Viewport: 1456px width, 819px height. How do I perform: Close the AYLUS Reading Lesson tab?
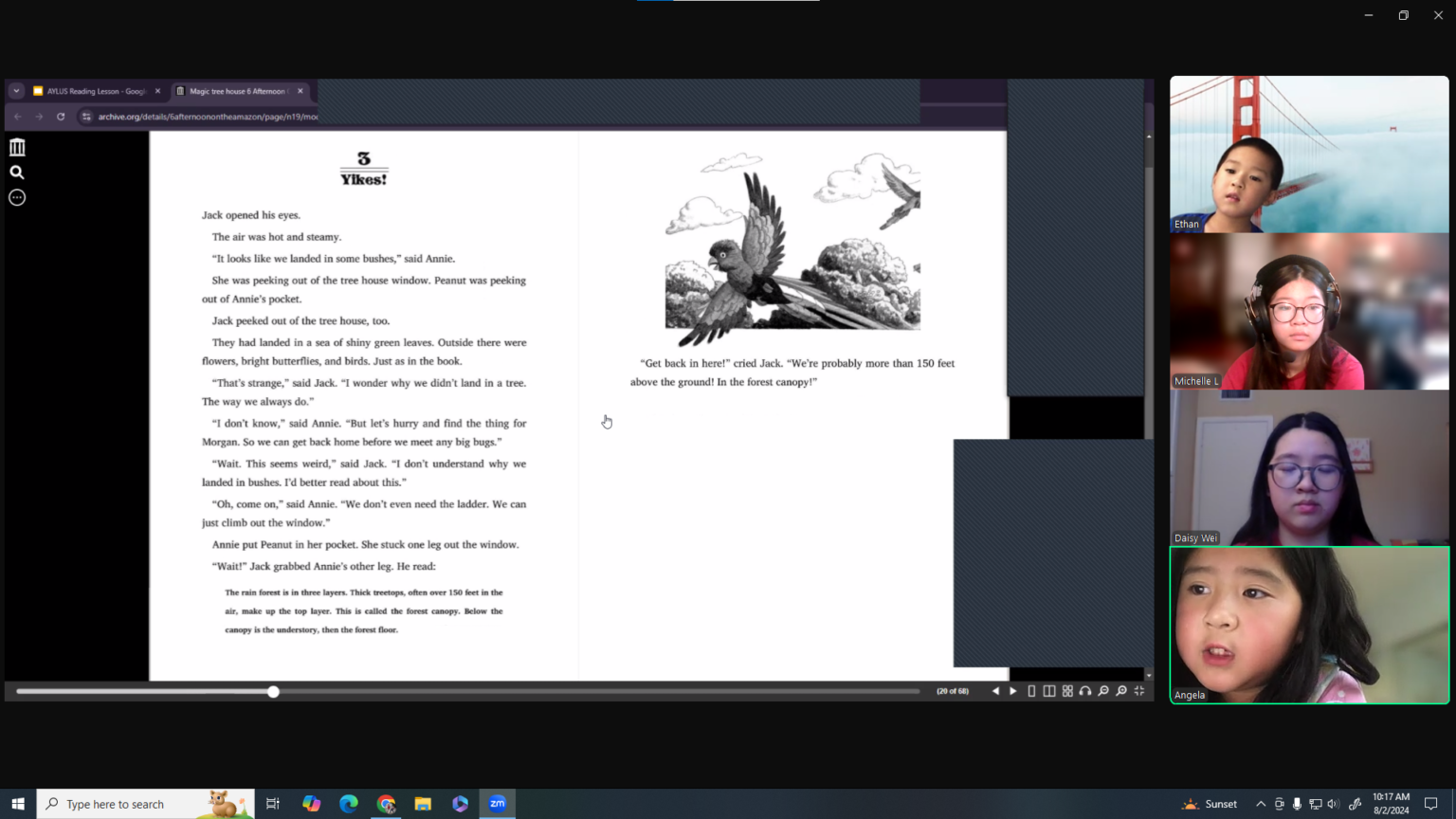click(x=157, y=91)
